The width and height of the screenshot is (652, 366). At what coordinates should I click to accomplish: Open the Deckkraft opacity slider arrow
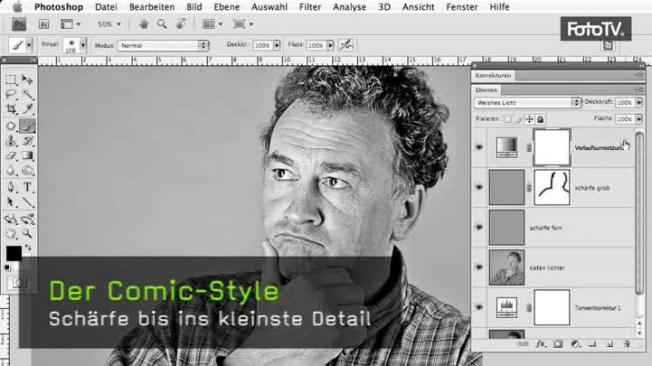coord(639,102)
